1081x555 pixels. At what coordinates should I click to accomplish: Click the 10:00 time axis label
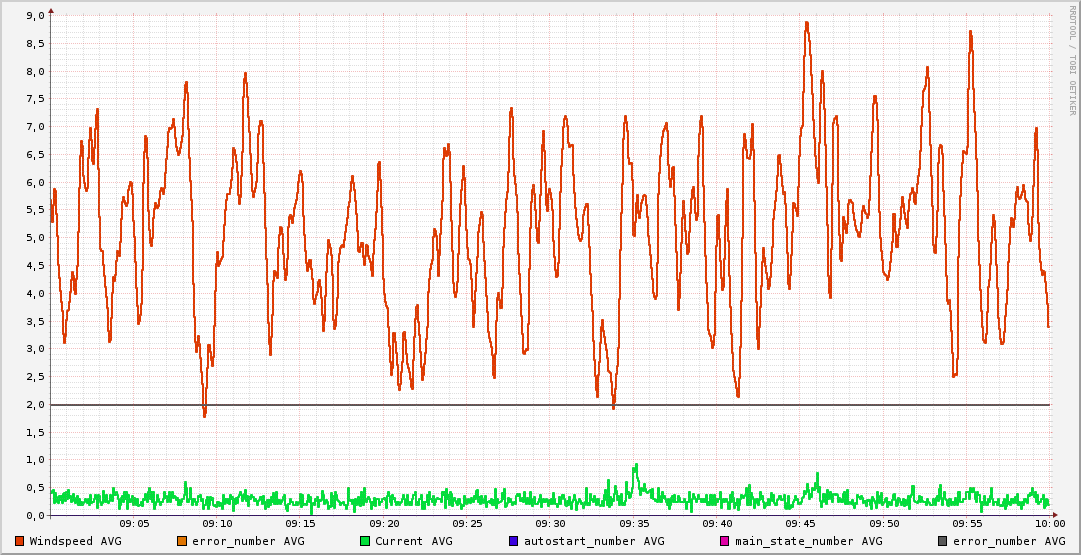click(x=1049, y=523)
